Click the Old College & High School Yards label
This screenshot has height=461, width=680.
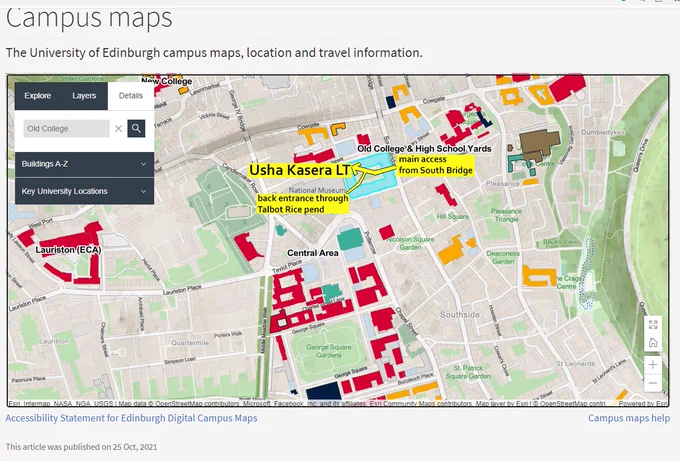point(424,149)
